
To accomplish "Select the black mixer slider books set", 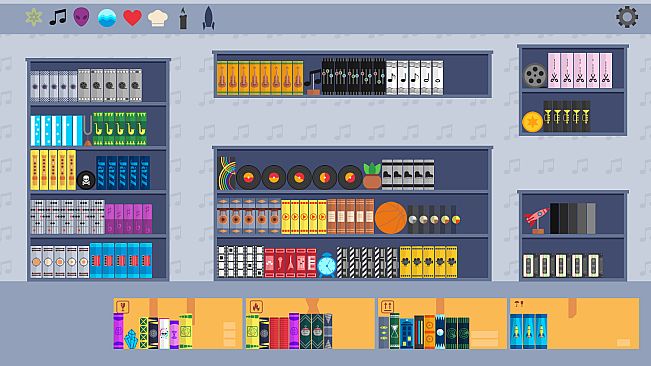I will 354,77.
